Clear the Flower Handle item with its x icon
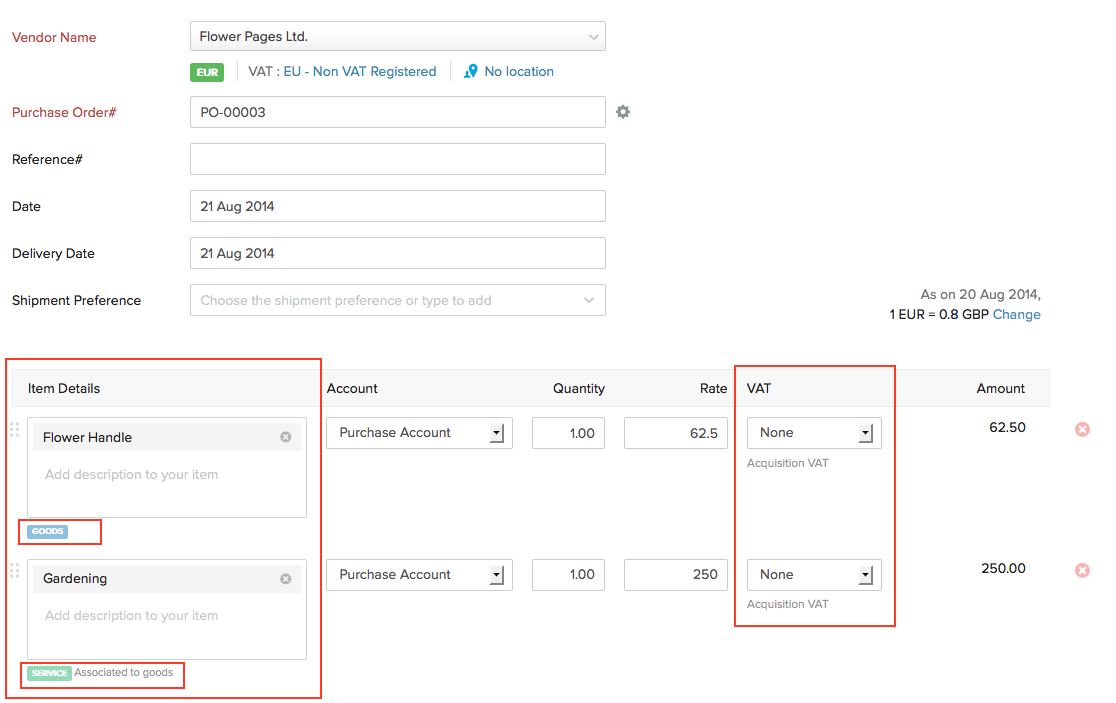1116x703 pixels. (285, 436)
